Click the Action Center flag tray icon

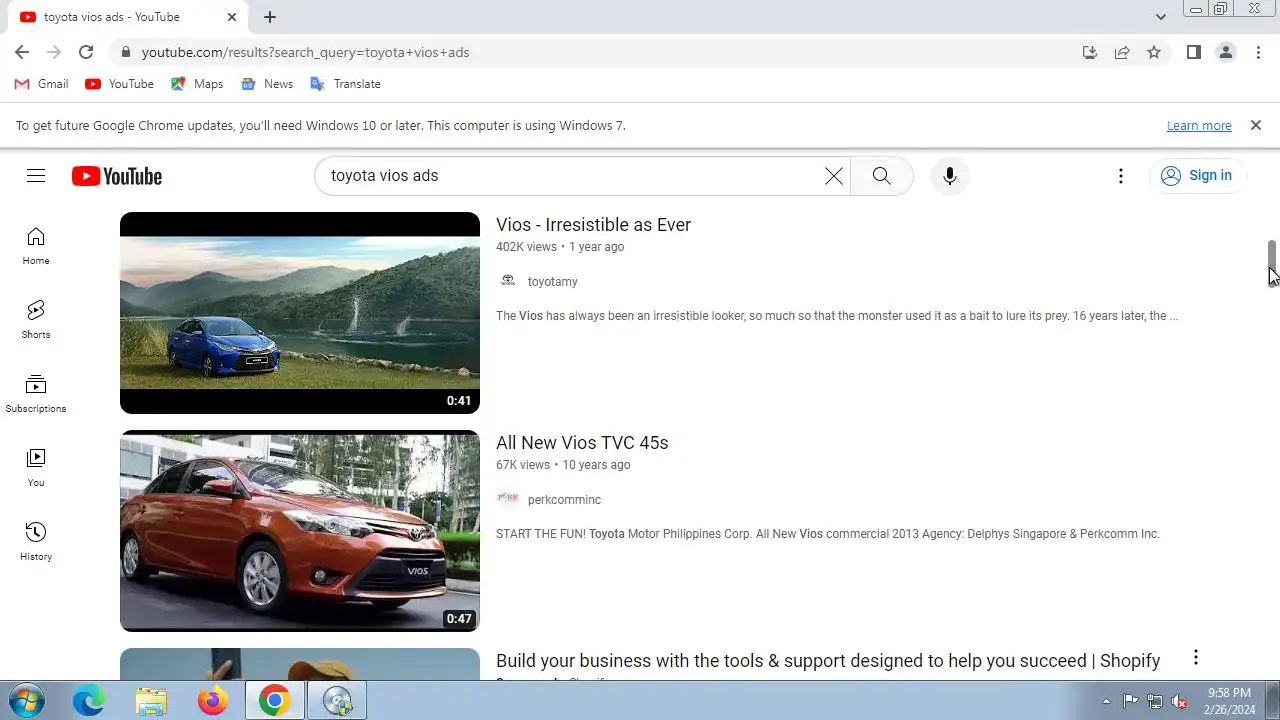[x=1130, y=701]
